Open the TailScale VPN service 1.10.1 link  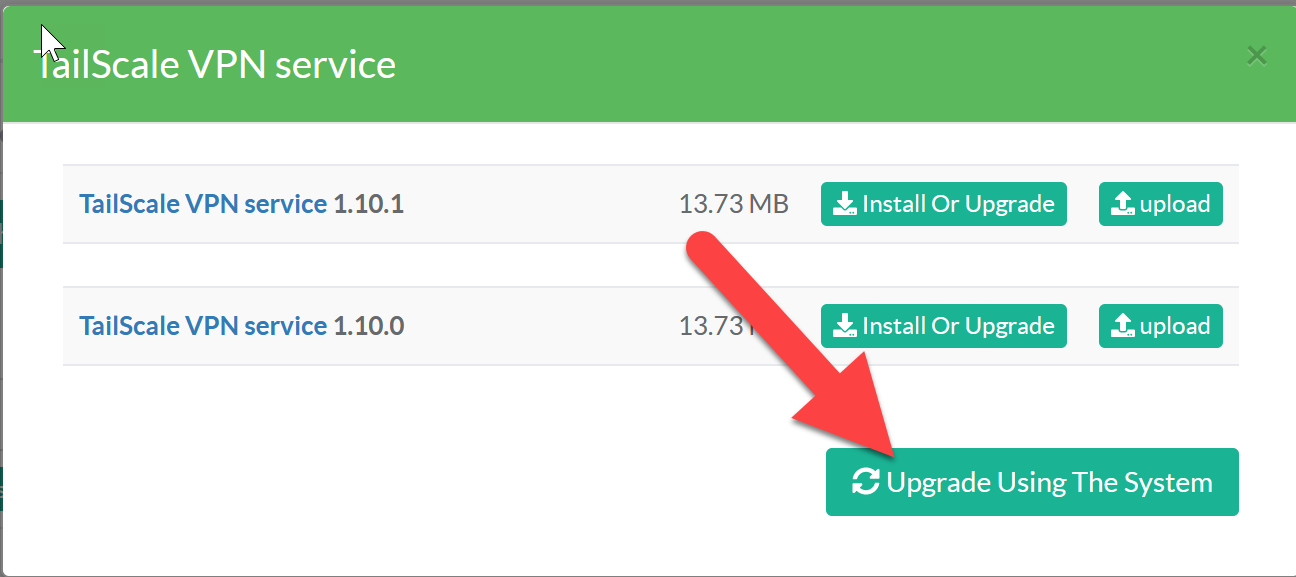point(203,204)
